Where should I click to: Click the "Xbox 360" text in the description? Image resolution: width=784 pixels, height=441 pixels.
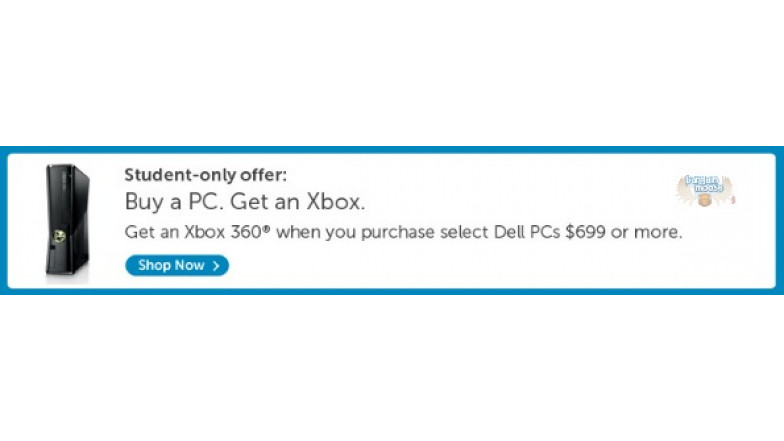point(224,232)
